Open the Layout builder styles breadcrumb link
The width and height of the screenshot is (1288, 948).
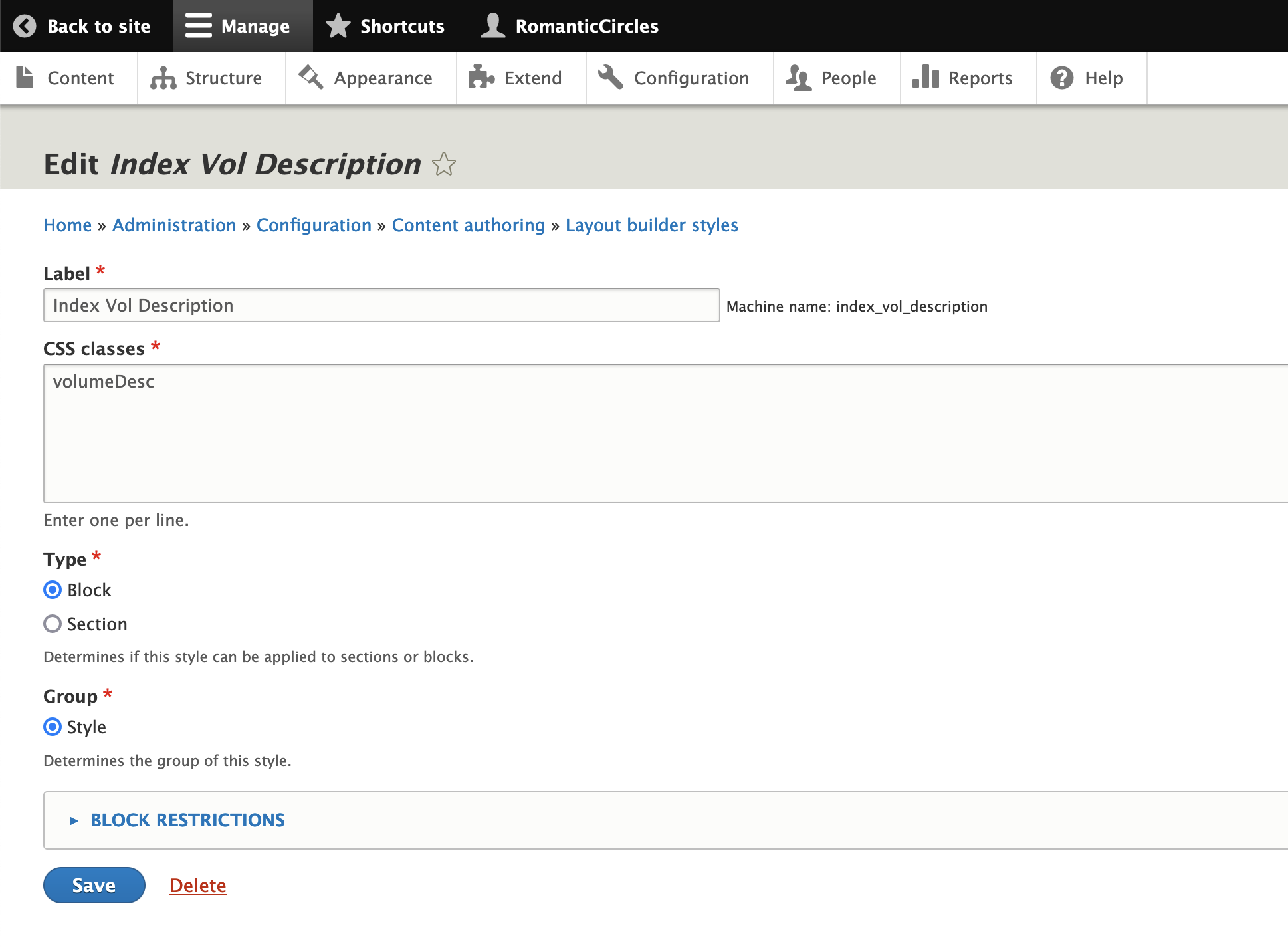651,225
